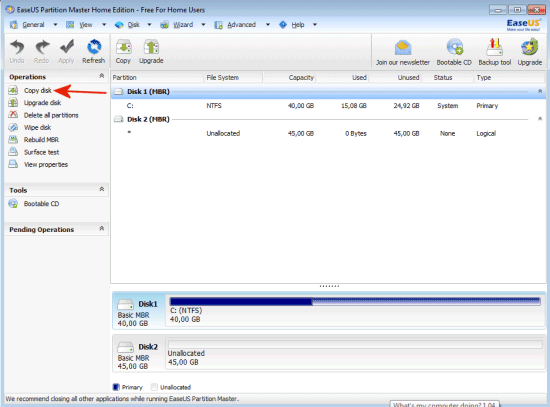
Task: Select the C: (NTFS) partition usage bar
Action: coord(355,301)
